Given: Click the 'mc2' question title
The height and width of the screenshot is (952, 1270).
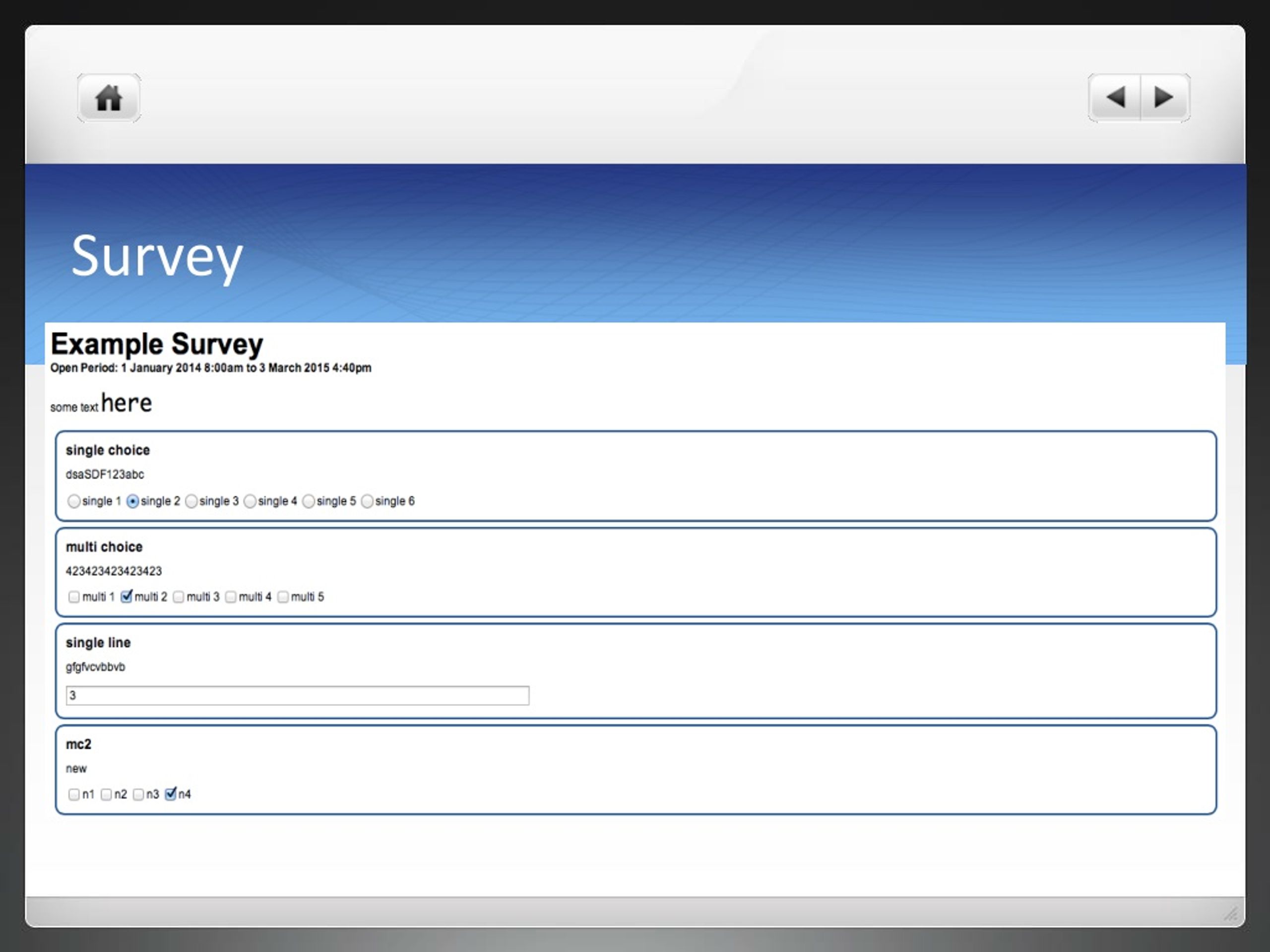Looking at the screenshot, I should pyautogui.click(x=79, y=744).
